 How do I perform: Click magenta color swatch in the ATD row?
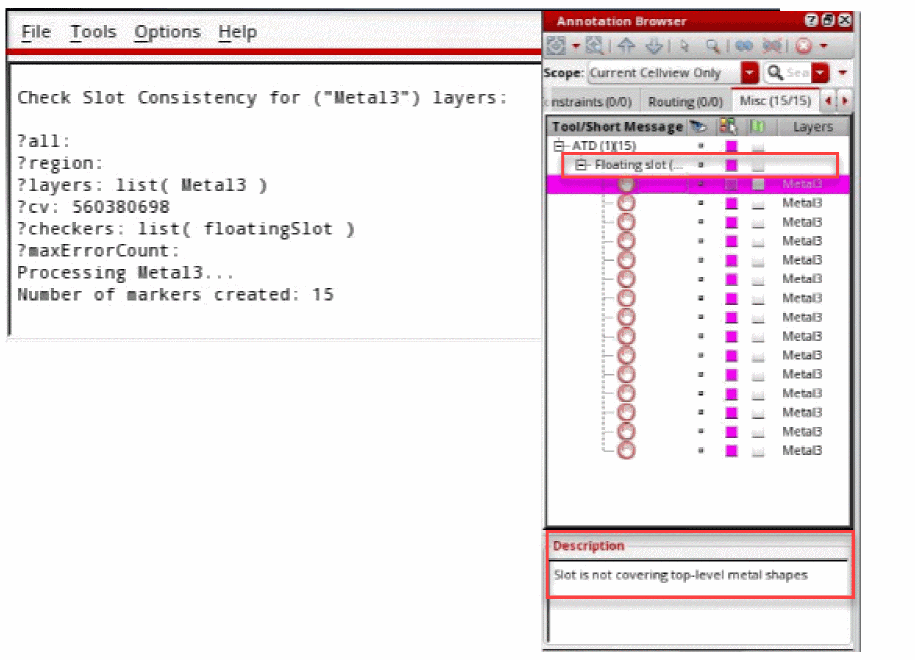[x=731, y=146]
